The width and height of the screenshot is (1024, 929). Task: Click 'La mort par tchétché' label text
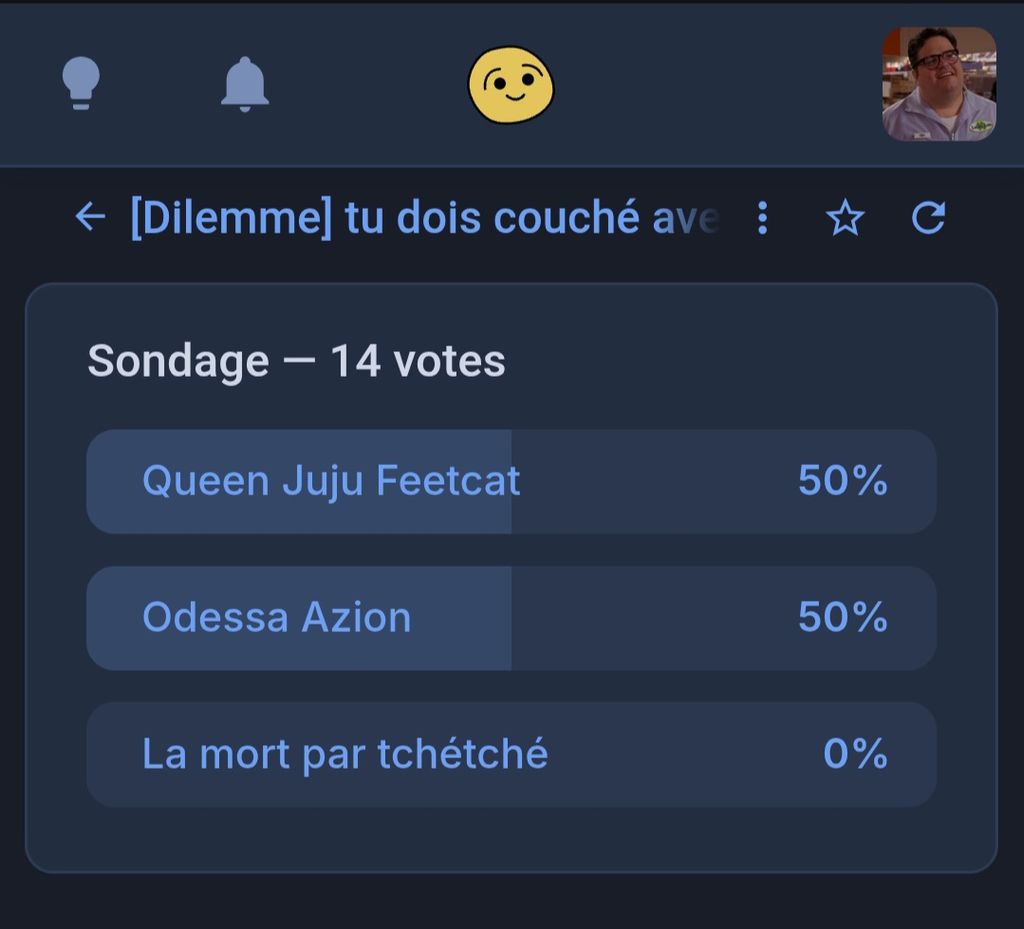[345, 754]
